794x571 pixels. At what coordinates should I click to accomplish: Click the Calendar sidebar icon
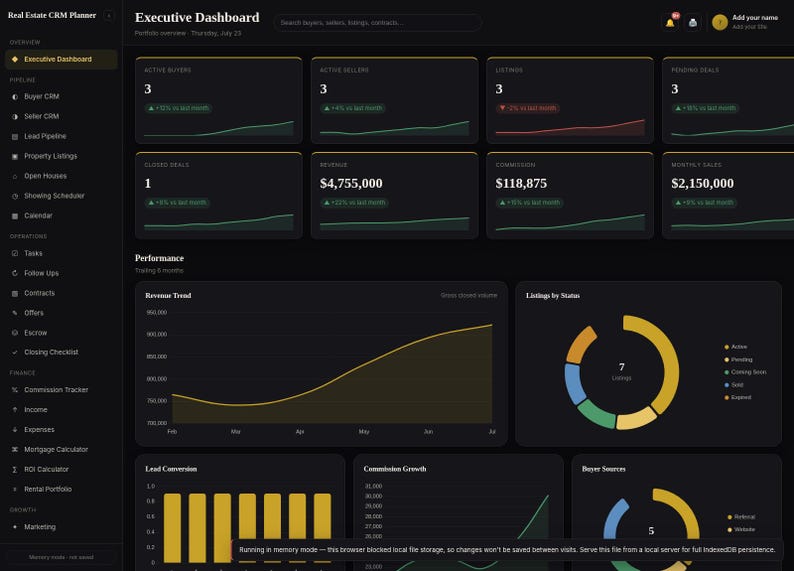click(15, 216)
